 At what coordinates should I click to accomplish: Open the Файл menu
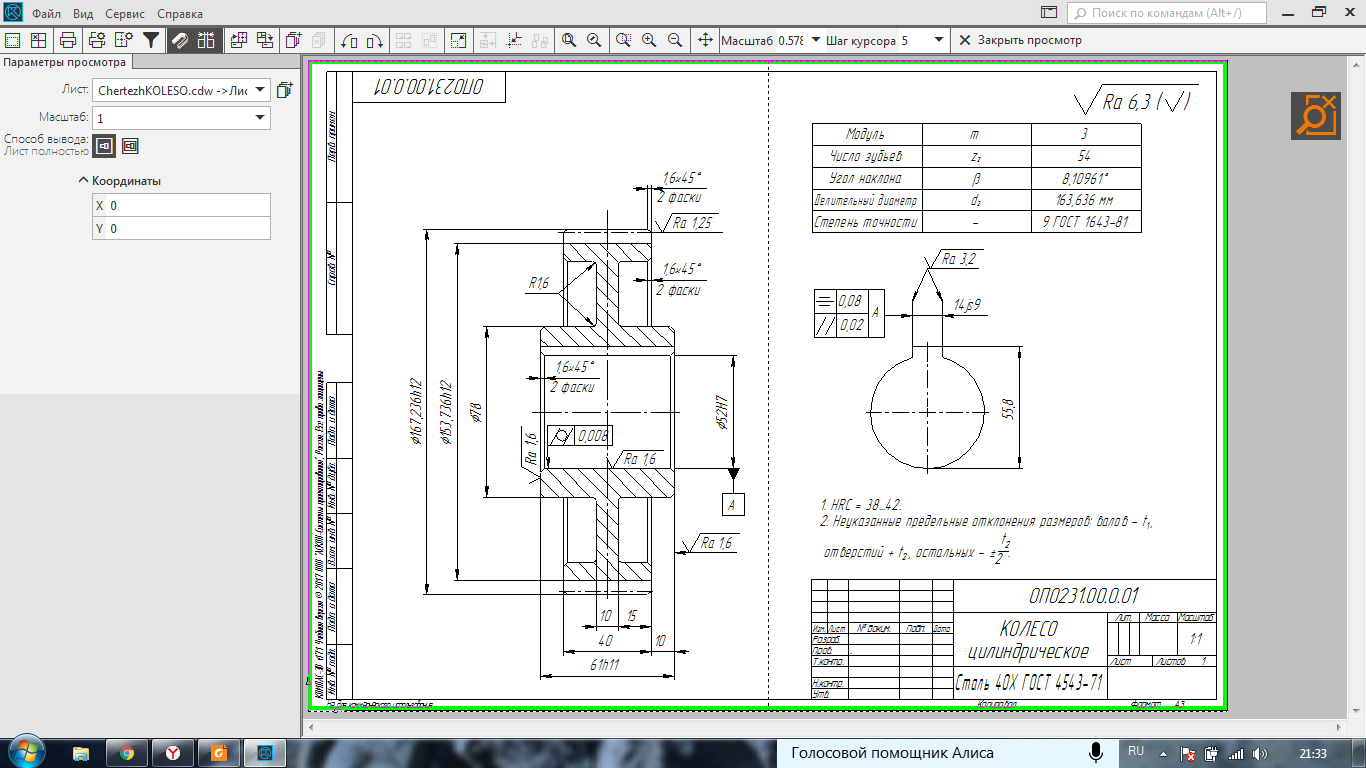click(45, 14)
